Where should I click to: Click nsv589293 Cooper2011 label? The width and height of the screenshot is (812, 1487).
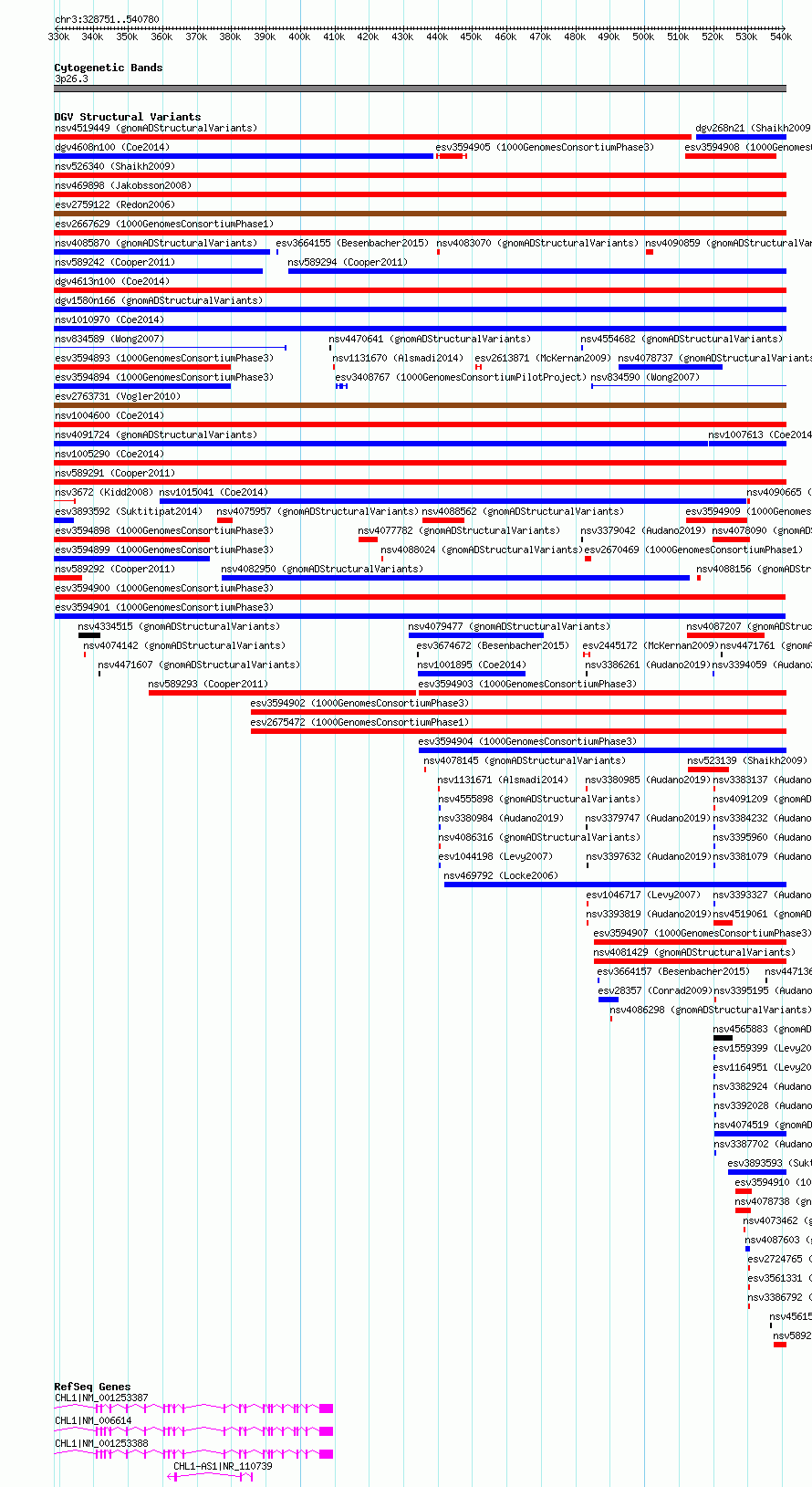(x=209, y=685)
